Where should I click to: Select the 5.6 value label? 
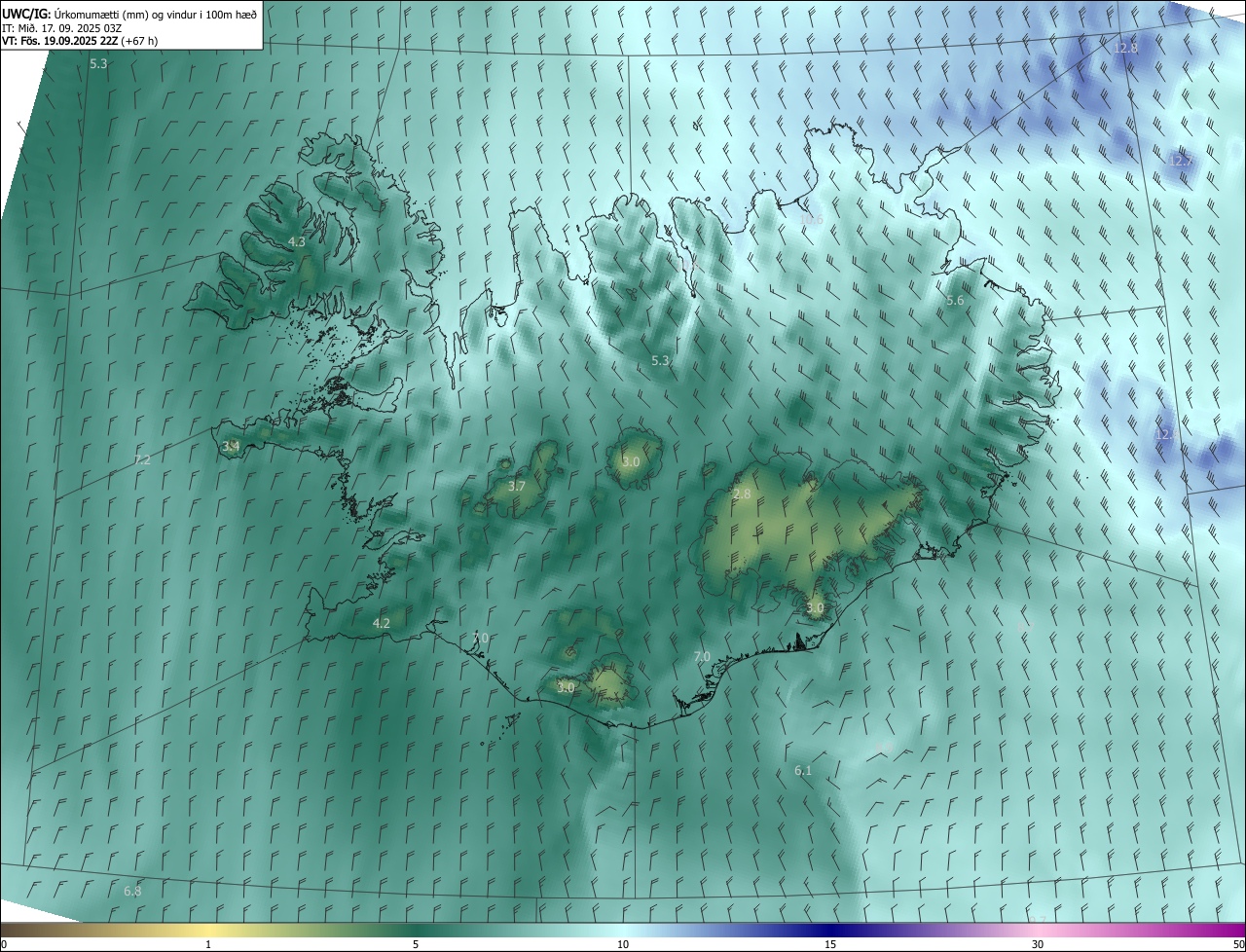(955, 300)
